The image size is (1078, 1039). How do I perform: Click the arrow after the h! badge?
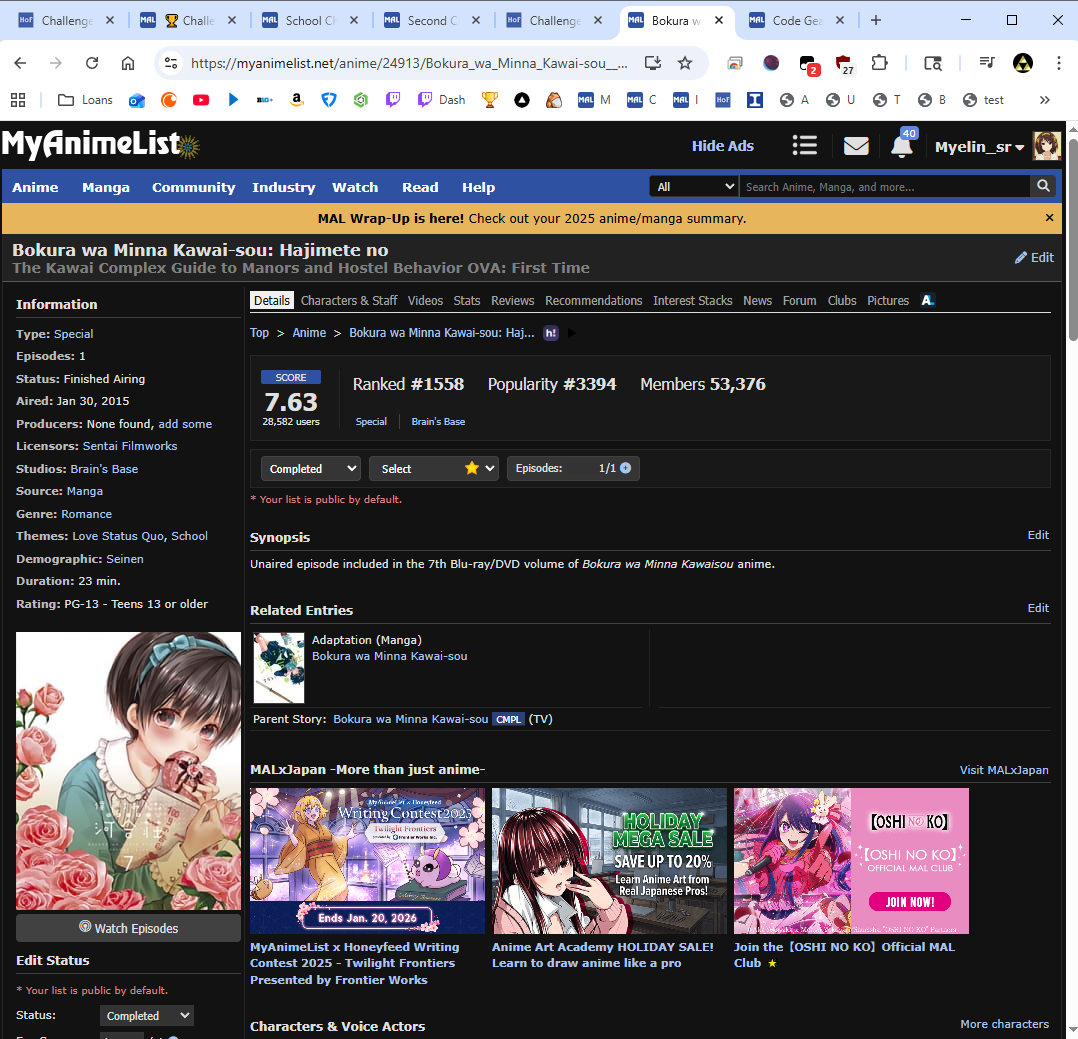(x=571, y=333)
